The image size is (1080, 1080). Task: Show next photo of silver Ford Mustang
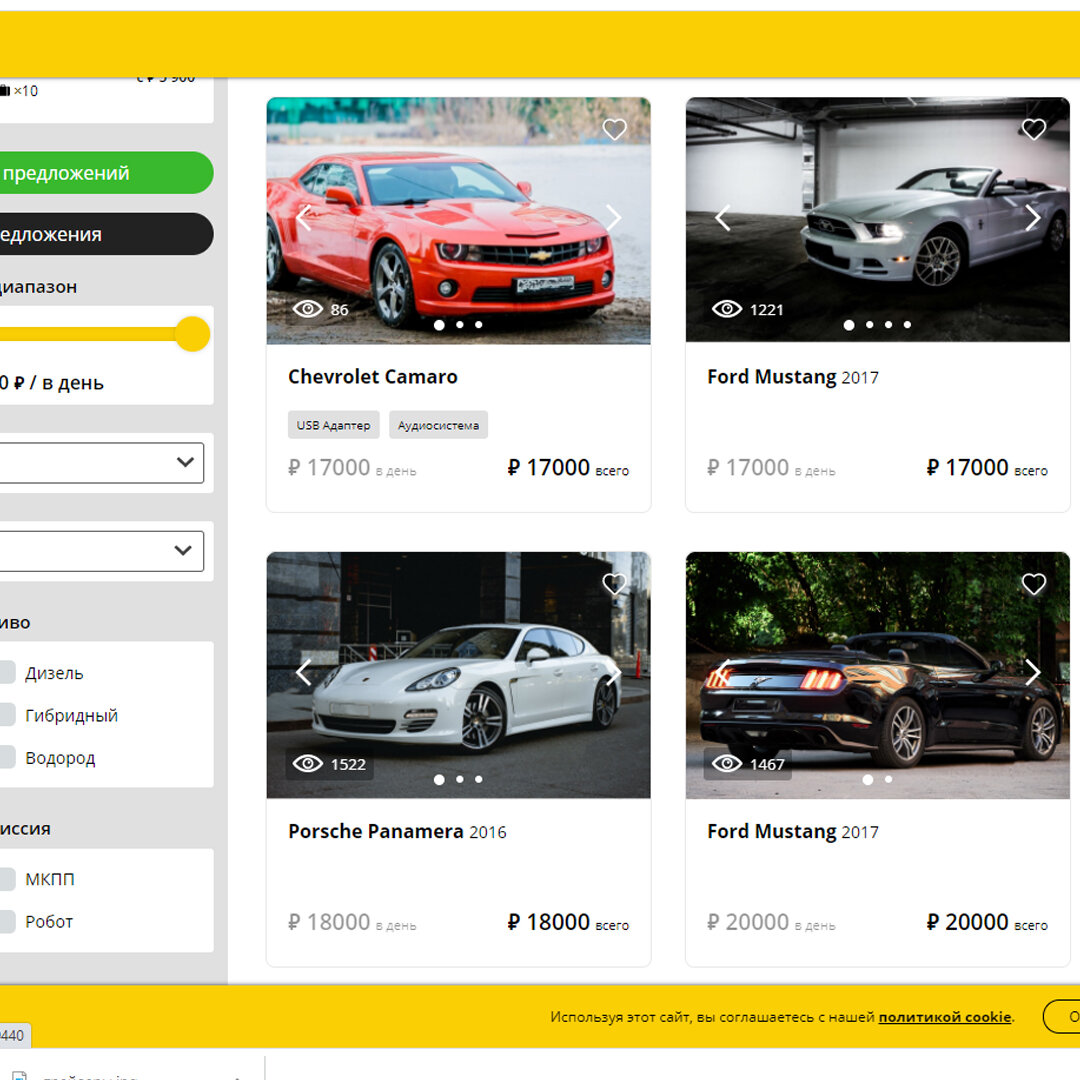tap(1032, 218)
